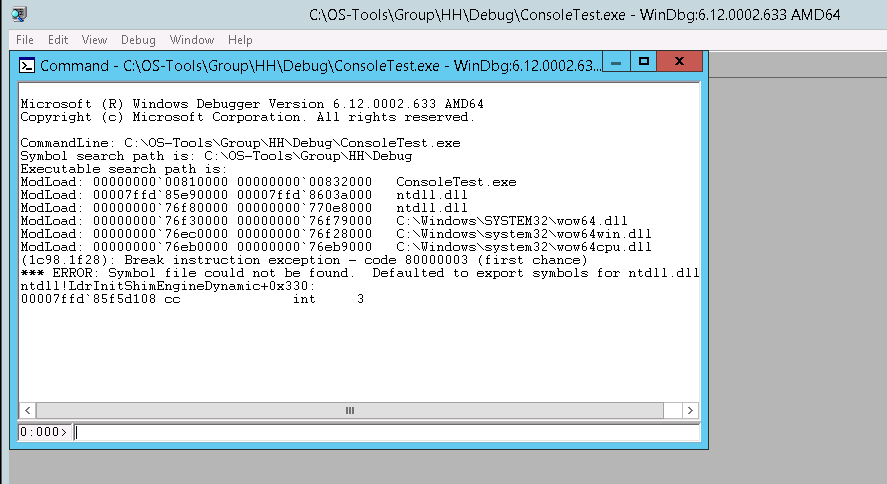Click the wow64cpu.dll ModLoad line
This screenshot has height=484, width=887.
pos(336,247)
